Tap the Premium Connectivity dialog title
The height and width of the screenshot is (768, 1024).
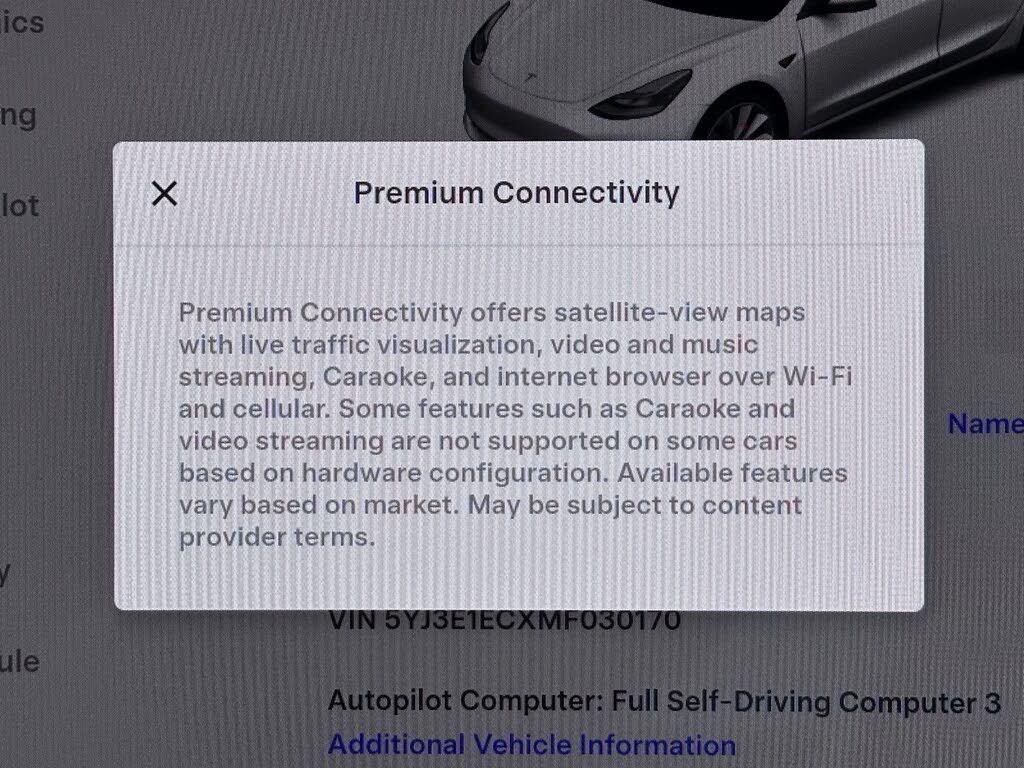tap(516, 193)
